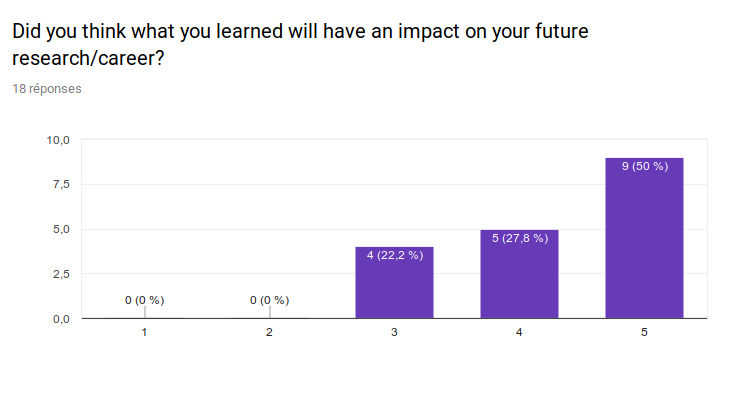Screen dimensions: 734x399
Task: Click the purple bar for rating 5
Action: point(644,238)
